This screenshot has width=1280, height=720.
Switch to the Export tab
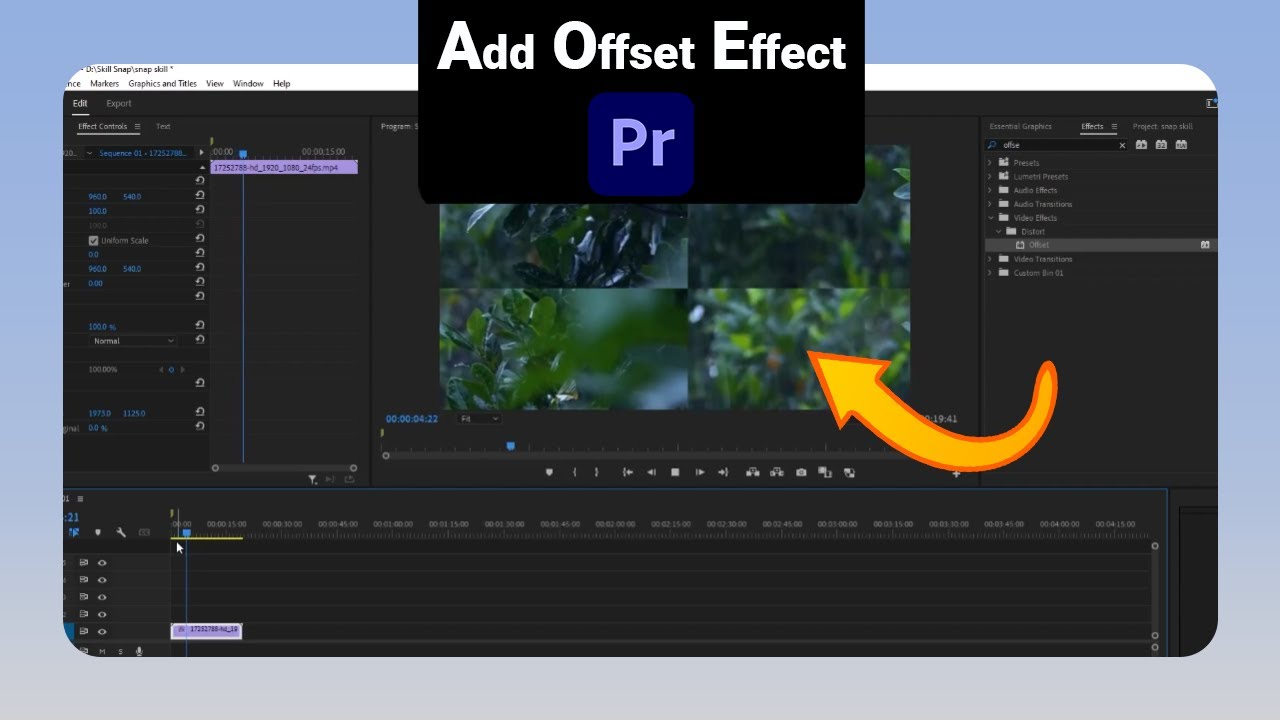pos(119,103)
